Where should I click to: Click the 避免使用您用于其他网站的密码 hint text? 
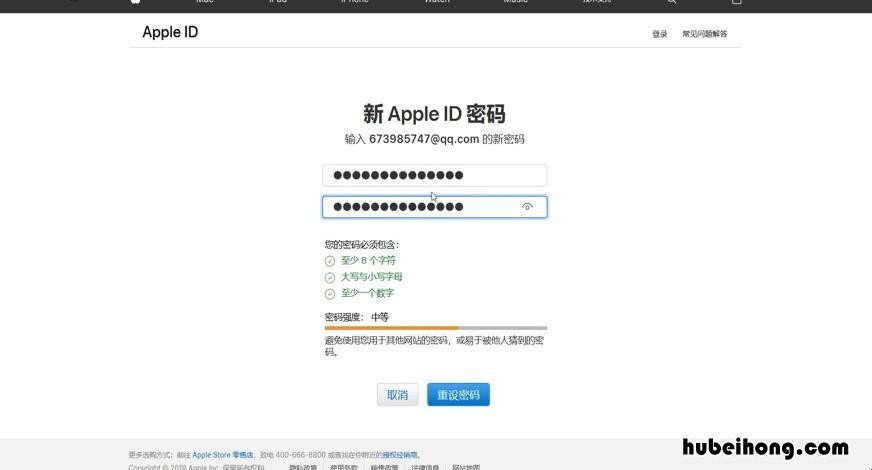coord(434,346)
